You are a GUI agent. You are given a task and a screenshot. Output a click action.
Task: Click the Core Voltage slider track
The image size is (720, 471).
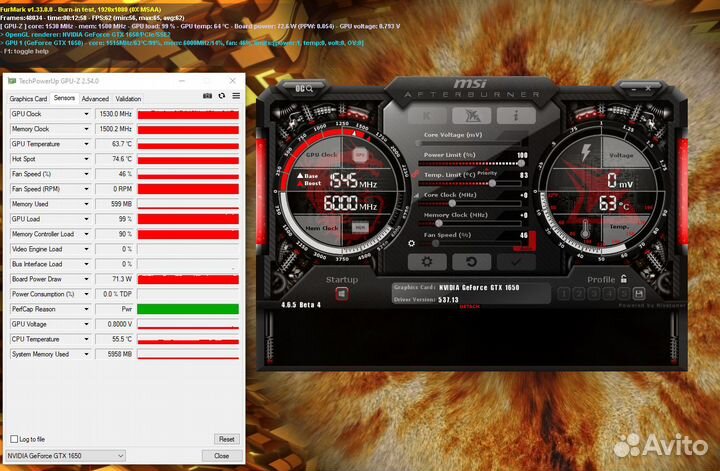(470, 143)
